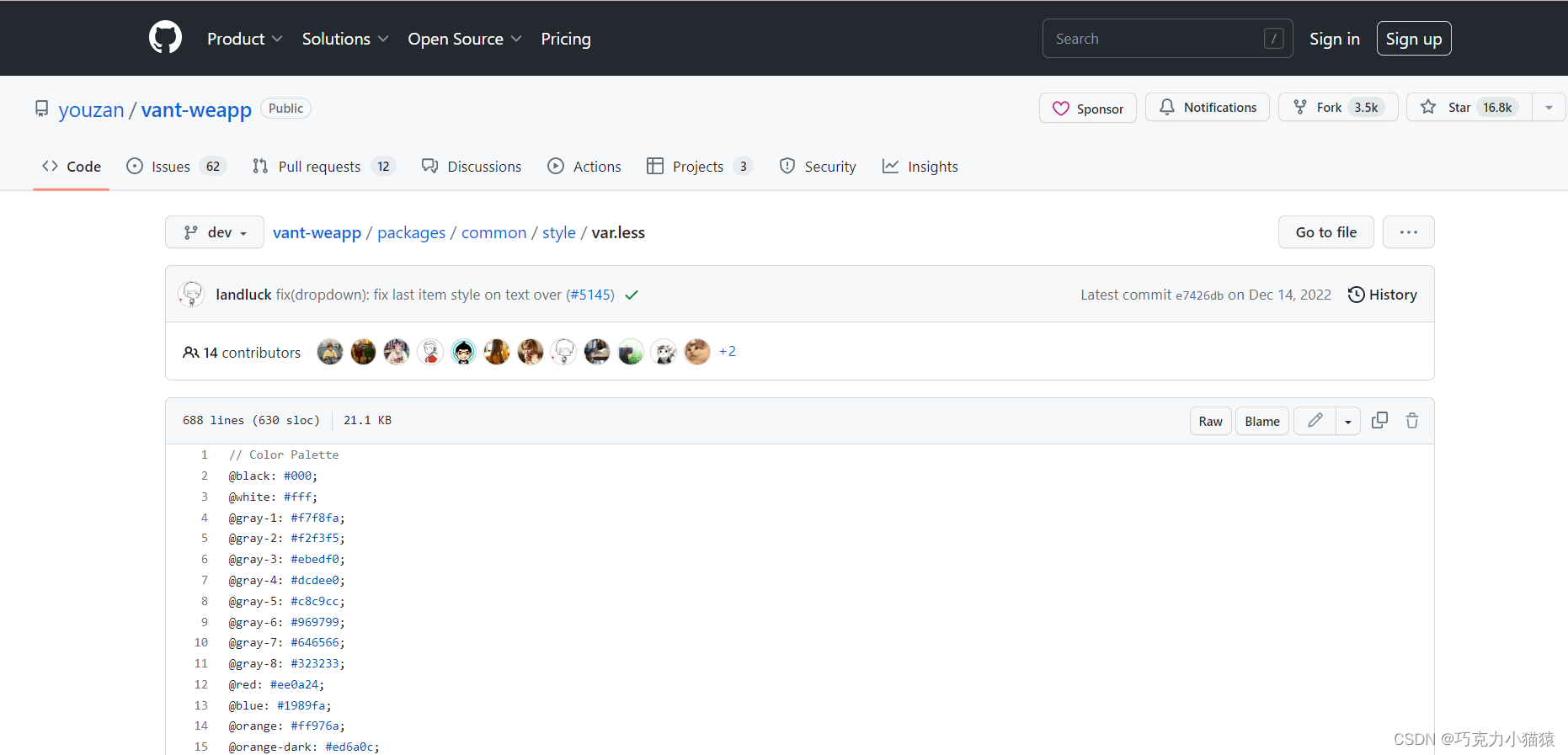Click the Notifications button
This screenshot has height=755, width=1568.
[1208, 107]
